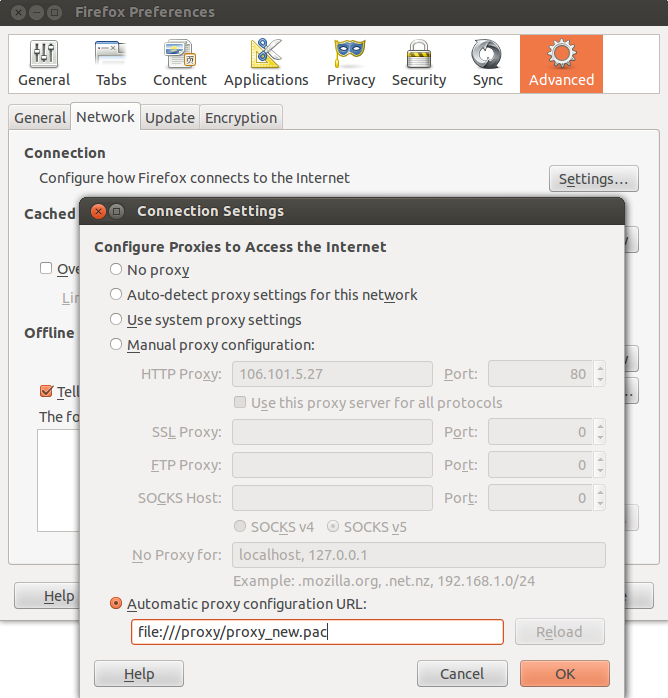Open the Security preferences pane
The image size is (668, 698).
(x=419, y=63)
